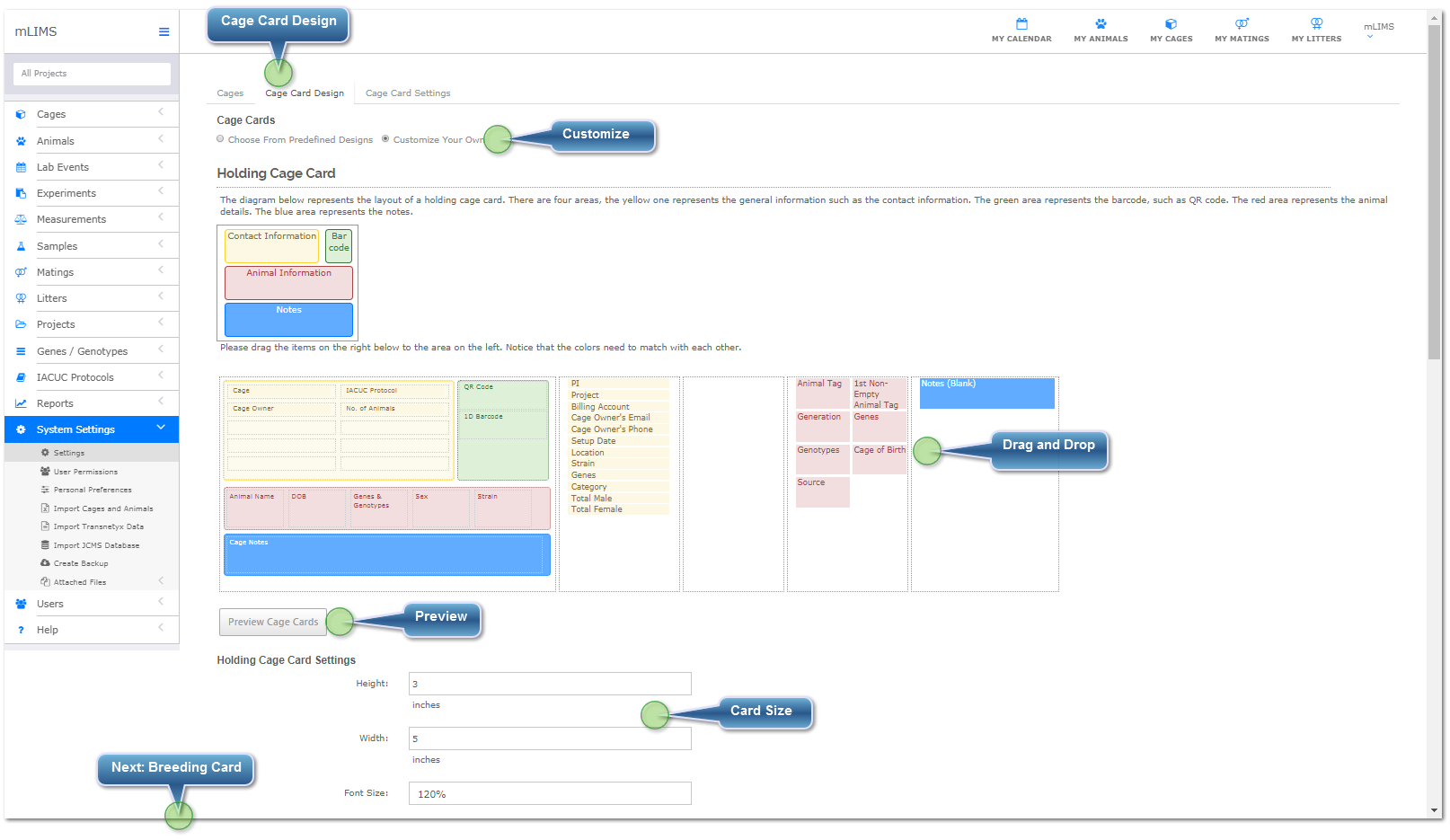
Task: Select the yellow Billing Account item
Action: [x=619, y=407]
